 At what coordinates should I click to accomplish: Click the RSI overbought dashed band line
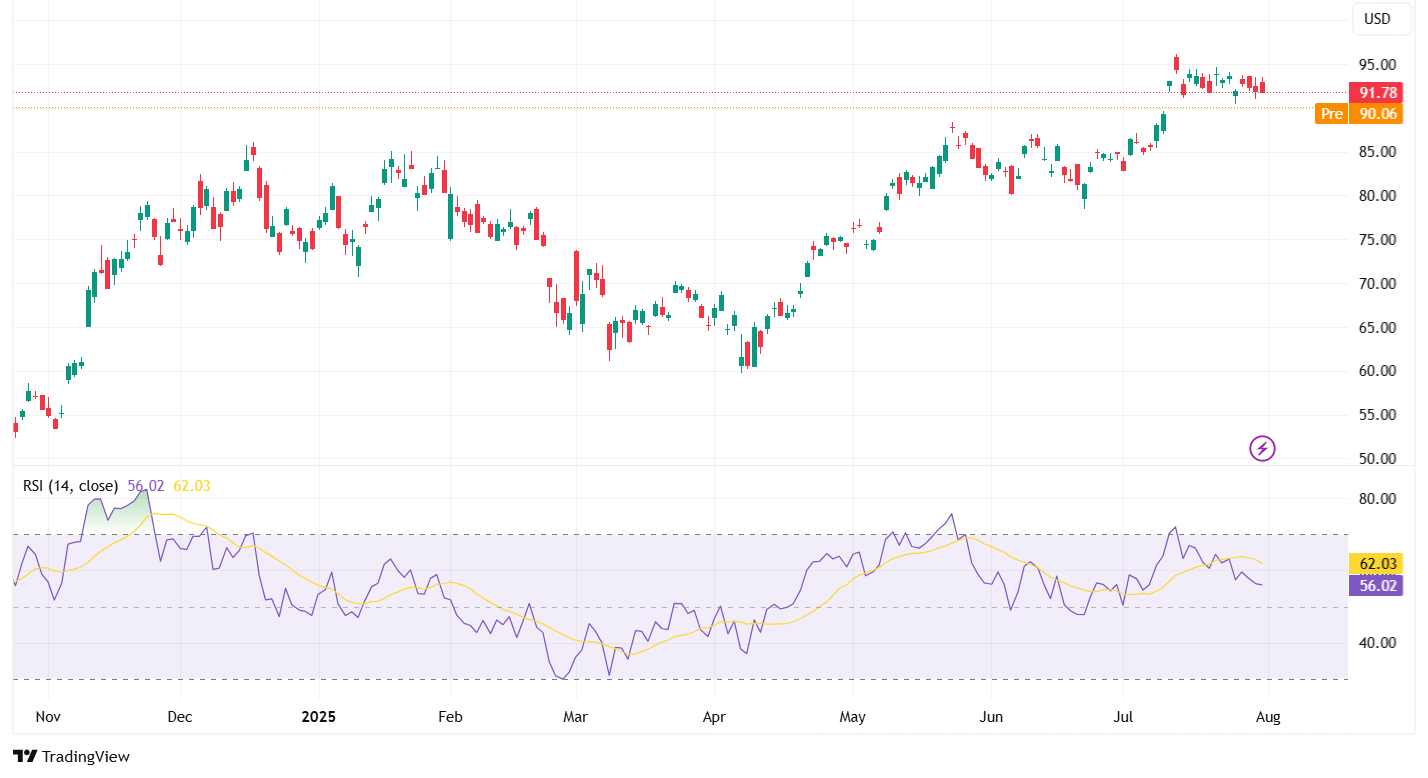coord(600,533)
